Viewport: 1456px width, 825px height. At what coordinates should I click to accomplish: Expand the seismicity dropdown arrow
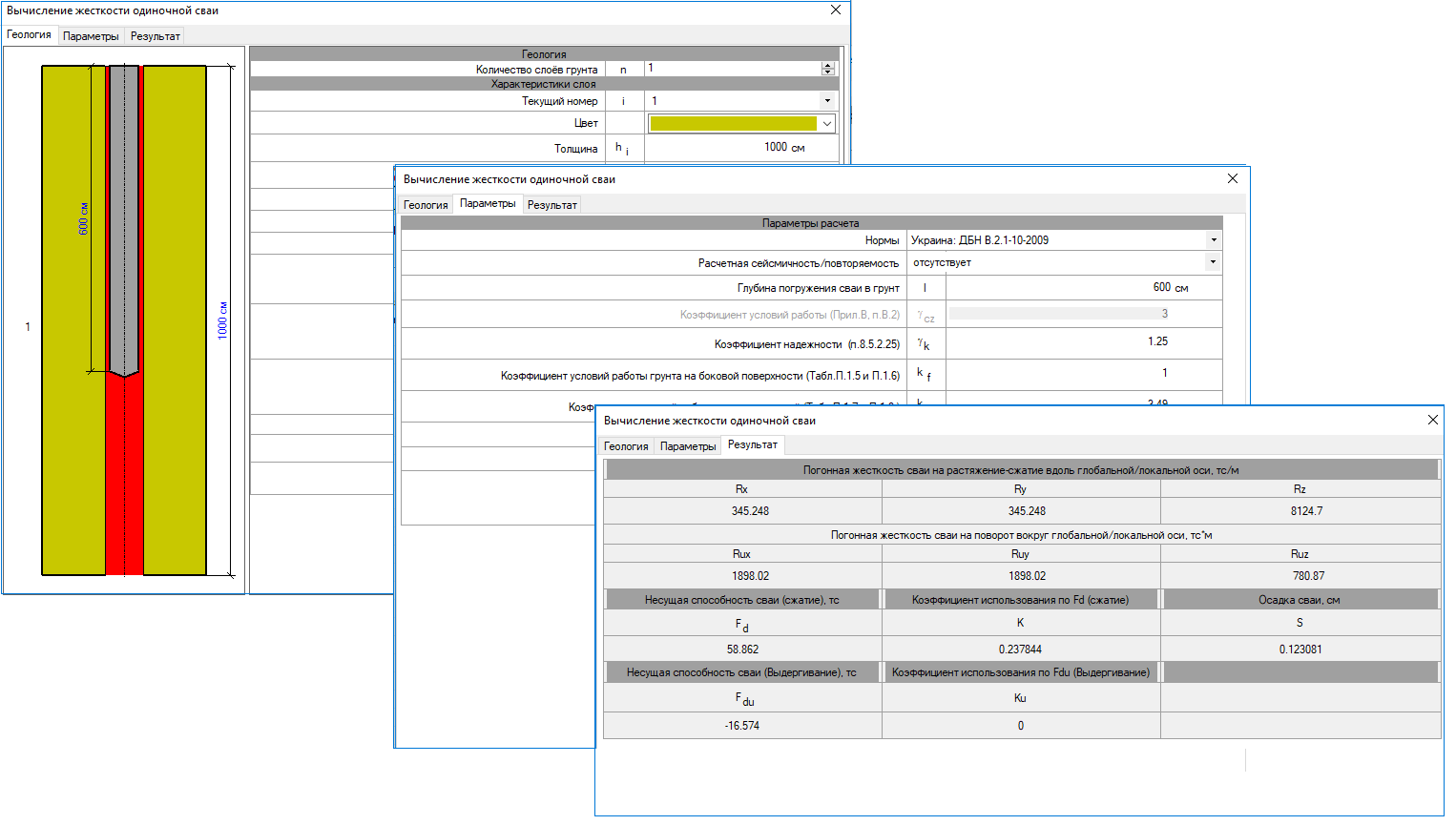(x=1214, y=262)
